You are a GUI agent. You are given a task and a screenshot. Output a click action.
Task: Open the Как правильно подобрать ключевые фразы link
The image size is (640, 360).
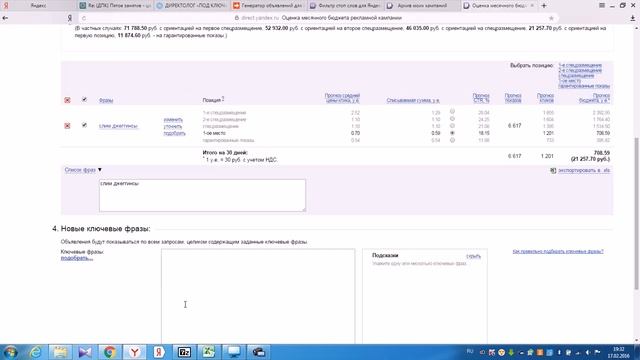pyautogui.click(x=558, y=251)
